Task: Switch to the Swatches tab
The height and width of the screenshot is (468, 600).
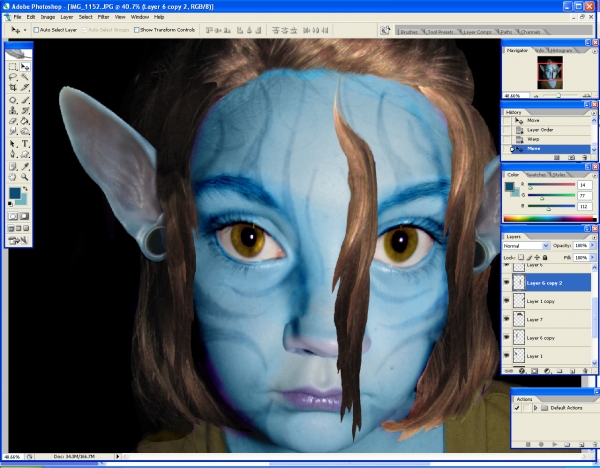Action: (x=537, y=174)
